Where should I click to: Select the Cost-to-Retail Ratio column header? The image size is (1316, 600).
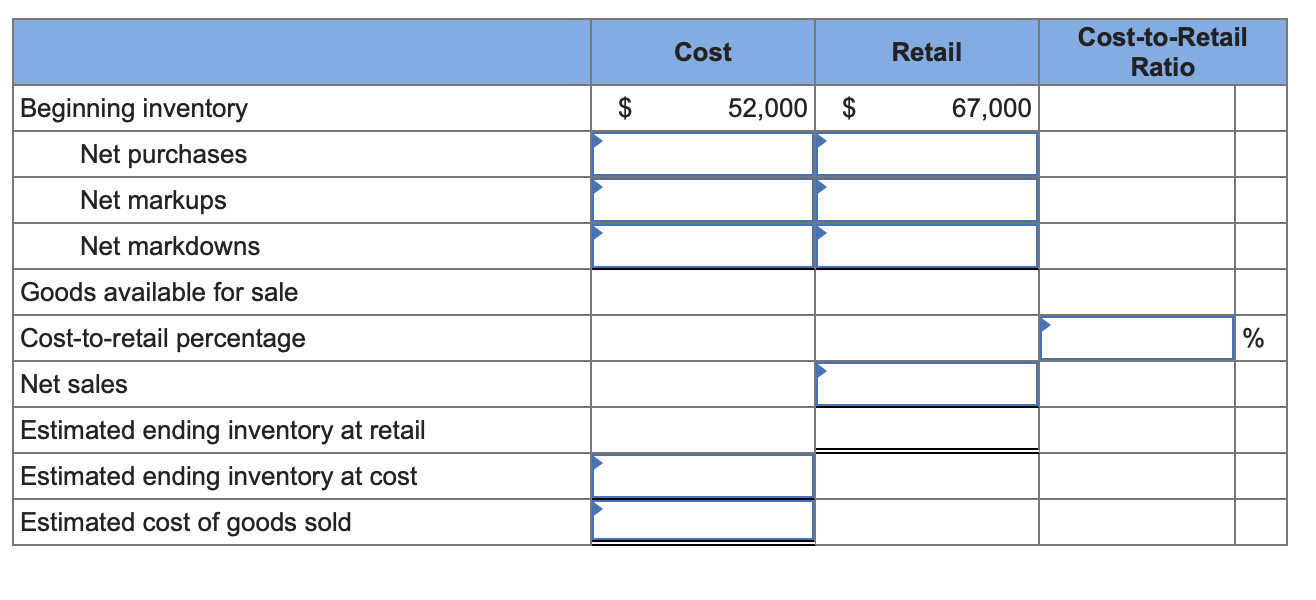1161,52
